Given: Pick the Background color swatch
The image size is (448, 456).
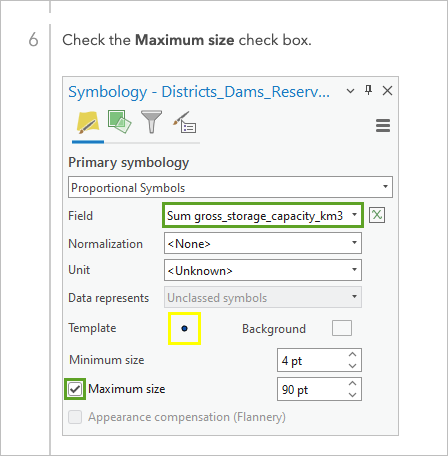Looking at the screenshot, I should [x=342, y=328].
